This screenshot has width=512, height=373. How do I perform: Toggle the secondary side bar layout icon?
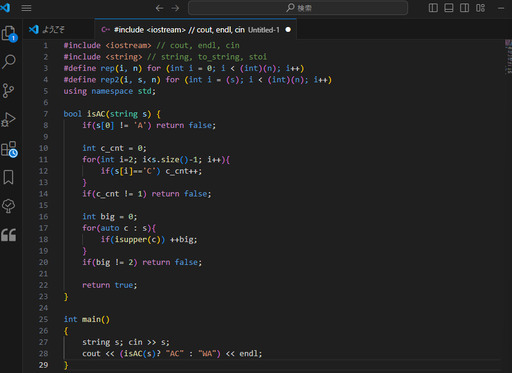tap(464, 8)
